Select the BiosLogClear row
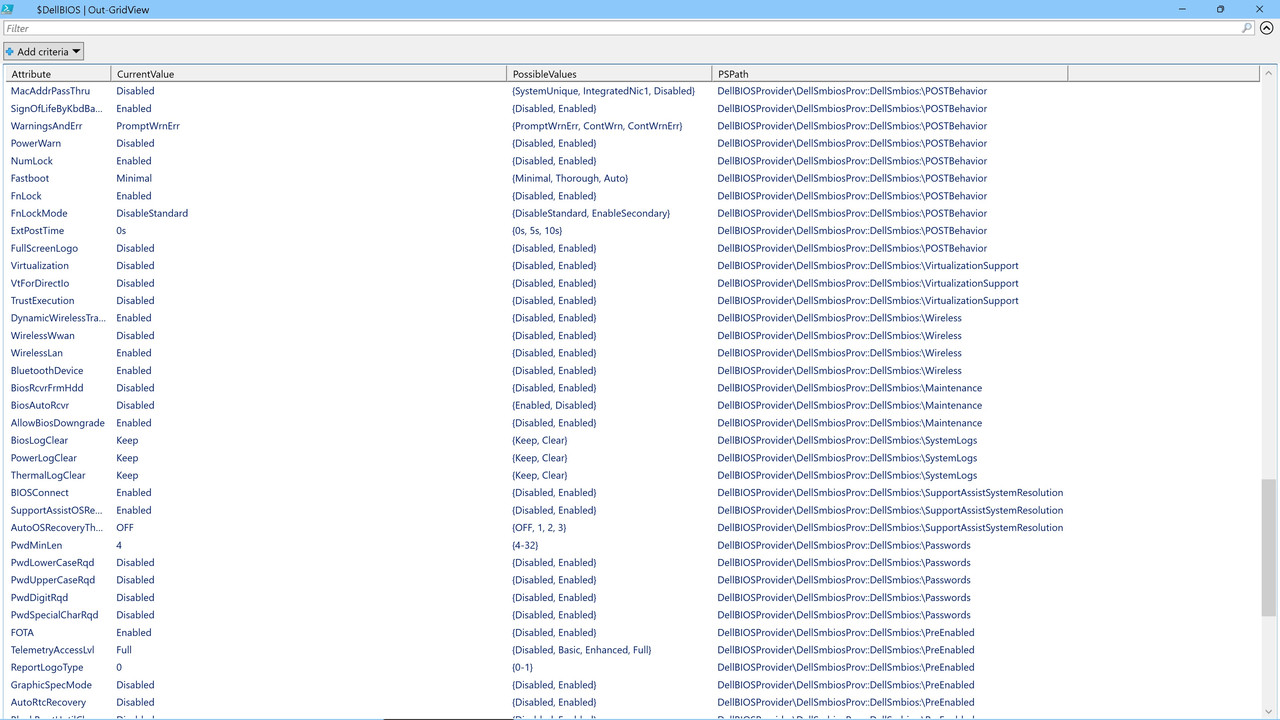Screen dimensions: 1280x720 coord(632,441)
